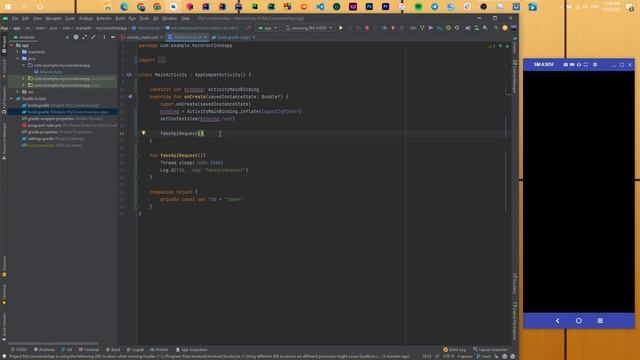Open the Event Log button
The width and height of the screenshot is (640, 360).
pyautogui.click(x=454, y=350)
